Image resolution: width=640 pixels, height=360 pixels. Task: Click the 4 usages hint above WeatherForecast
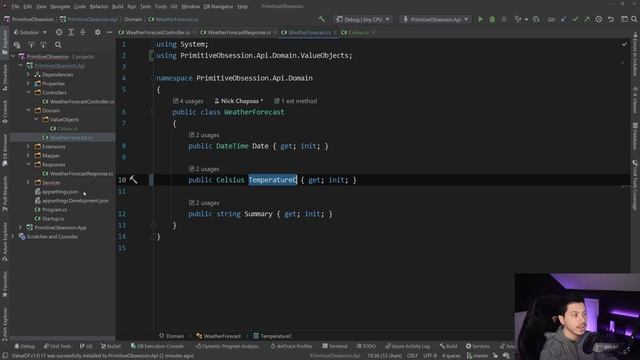[188, 101]
